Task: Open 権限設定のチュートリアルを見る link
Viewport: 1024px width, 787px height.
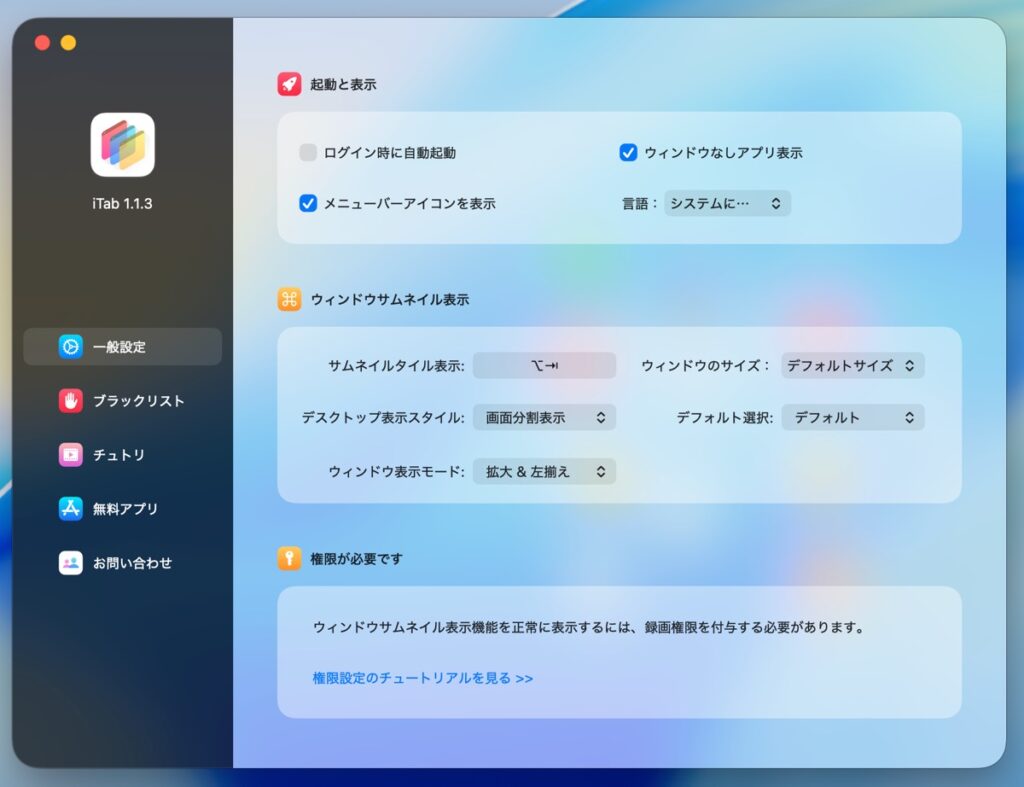Action: [x=422, y=678]
